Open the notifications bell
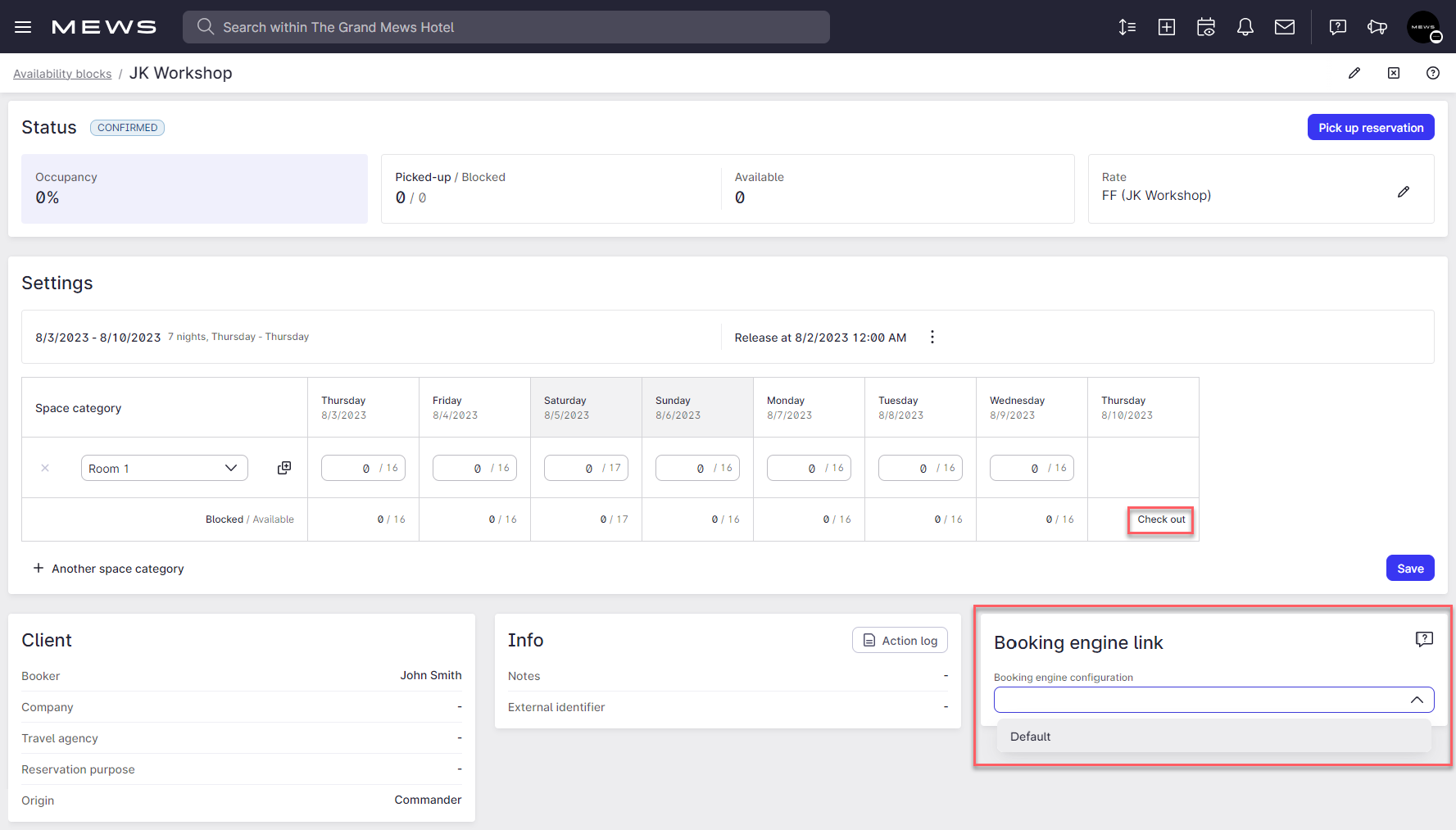 click(1245, 26)
